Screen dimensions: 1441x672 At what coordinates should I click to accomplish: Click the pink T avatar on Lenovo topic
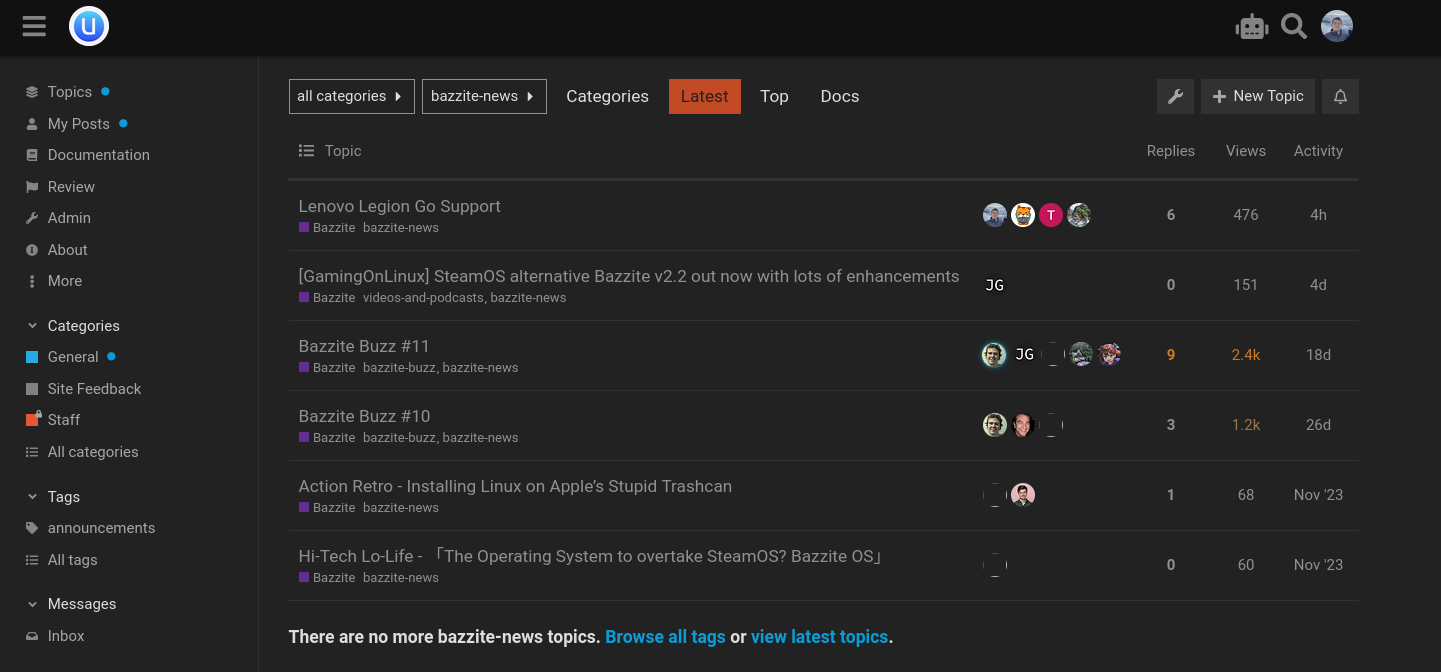coord(1050,215)
